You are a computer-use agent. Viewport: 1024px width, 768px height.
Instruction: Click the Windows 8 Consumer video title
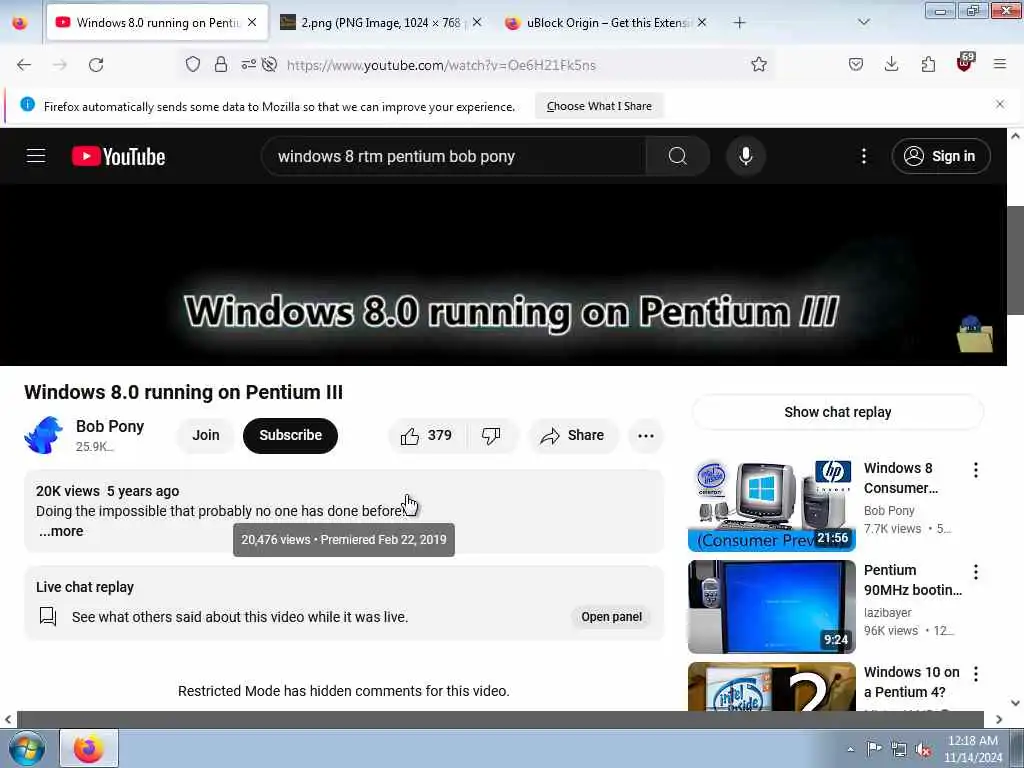click(901, 478)
